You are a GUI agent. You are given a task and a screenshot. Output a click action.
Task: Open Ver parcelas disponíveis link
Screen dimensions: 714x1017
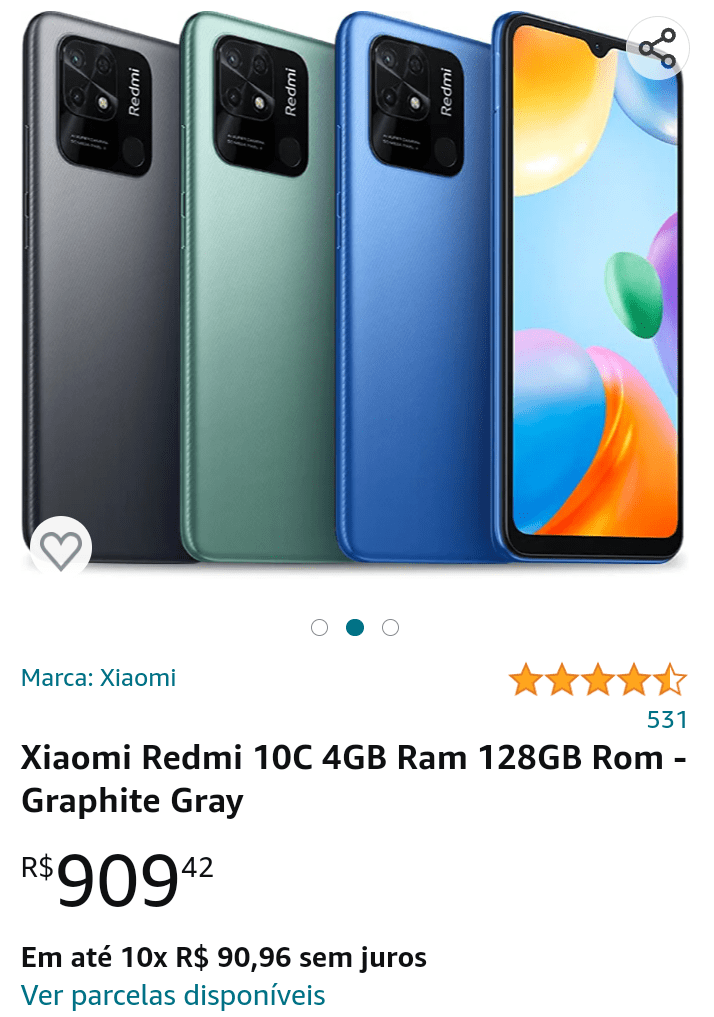pos(173,994)
